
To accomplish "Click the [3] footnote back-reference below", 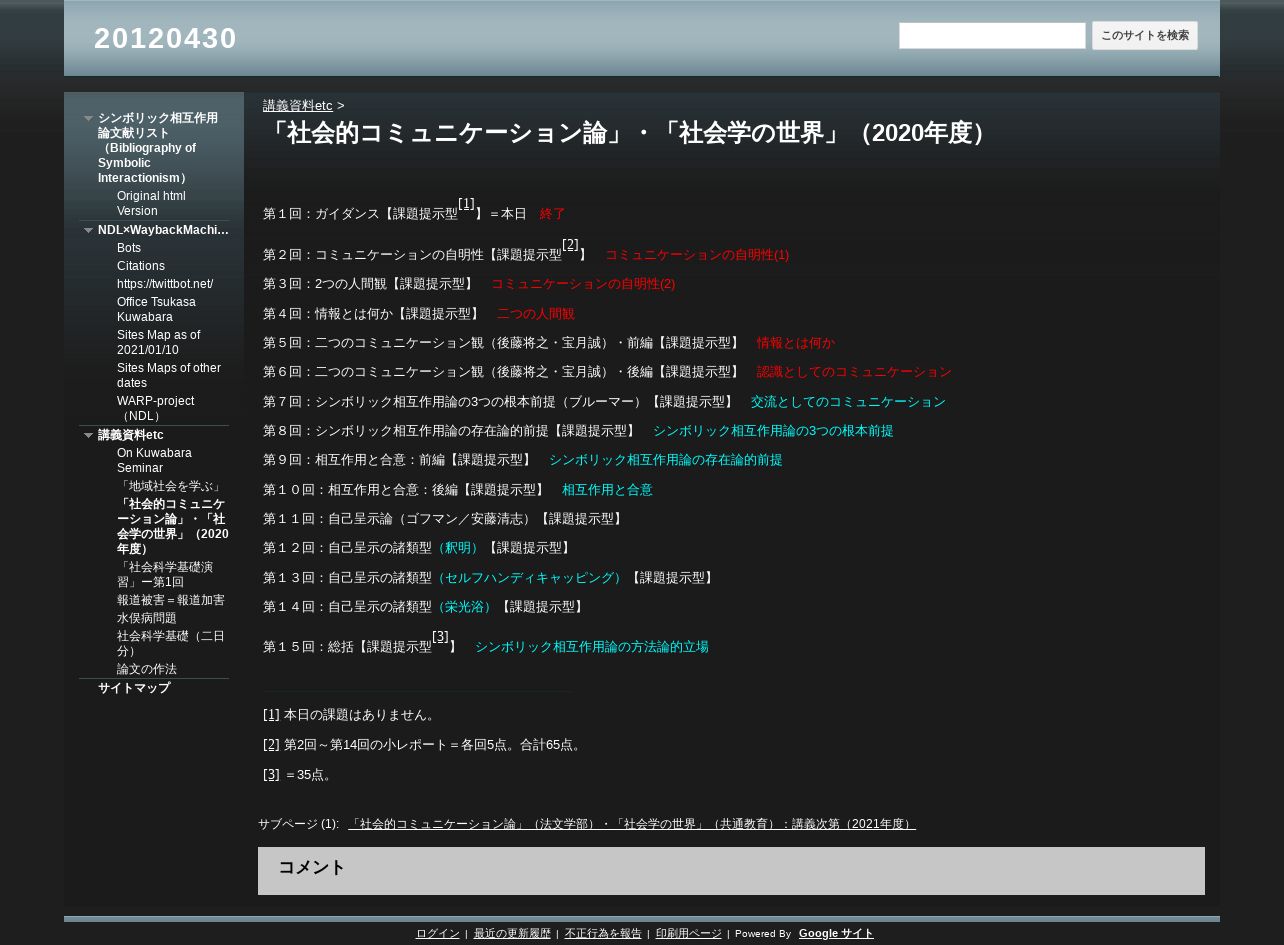I will [x=271, y=774].
